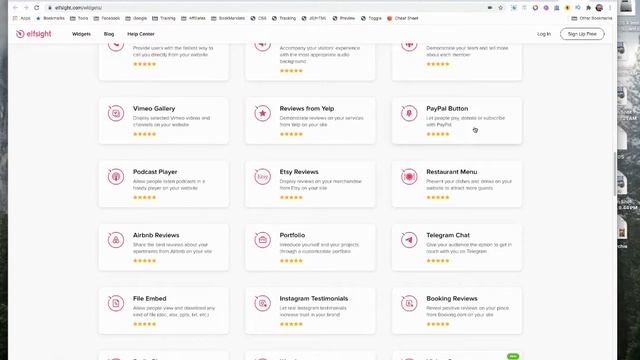Open the Bookmarklets bookmark folder

pos(228,18)
